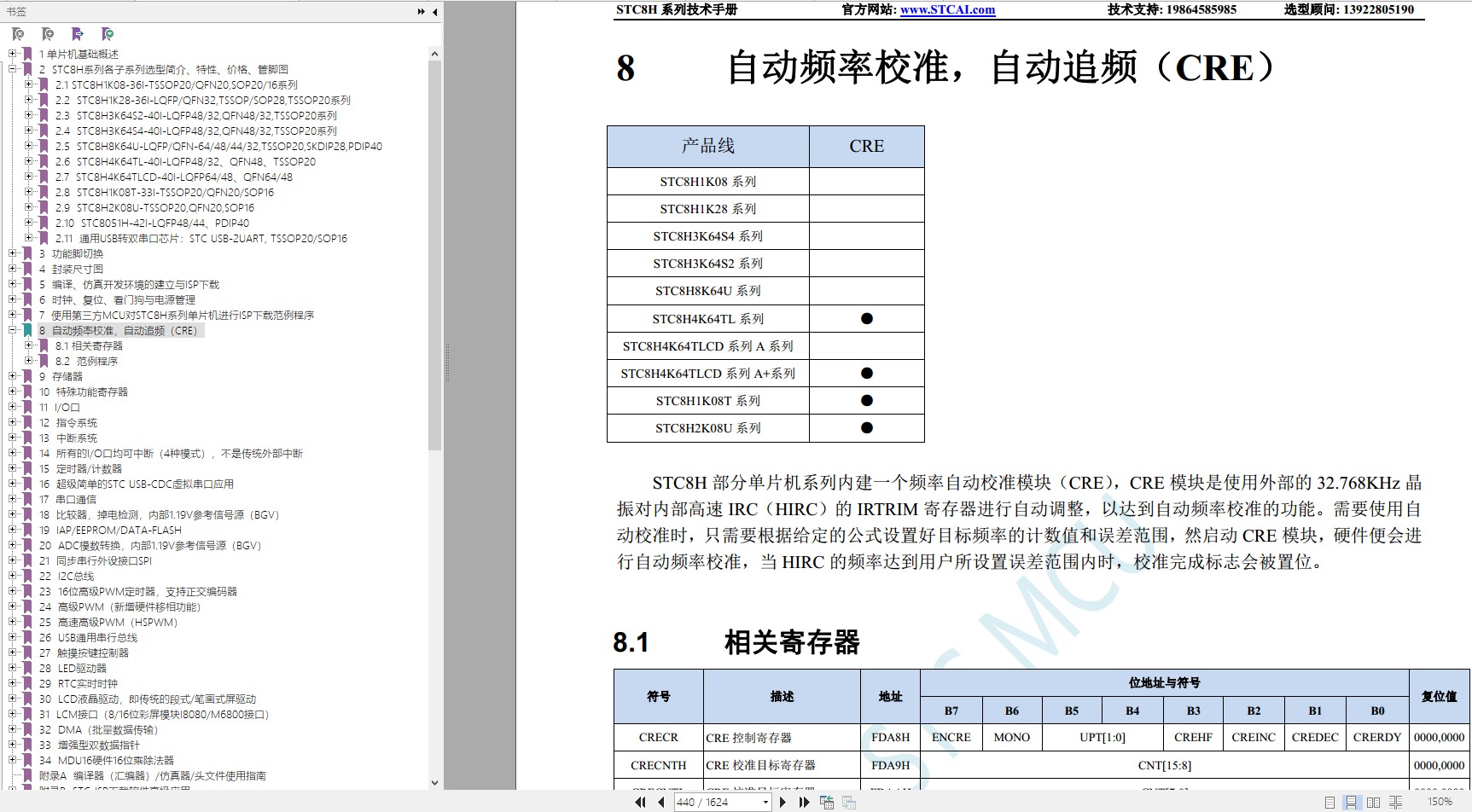Open bookmark 6 时钟、复位、看门狗与电源管理

click(117, 299)
